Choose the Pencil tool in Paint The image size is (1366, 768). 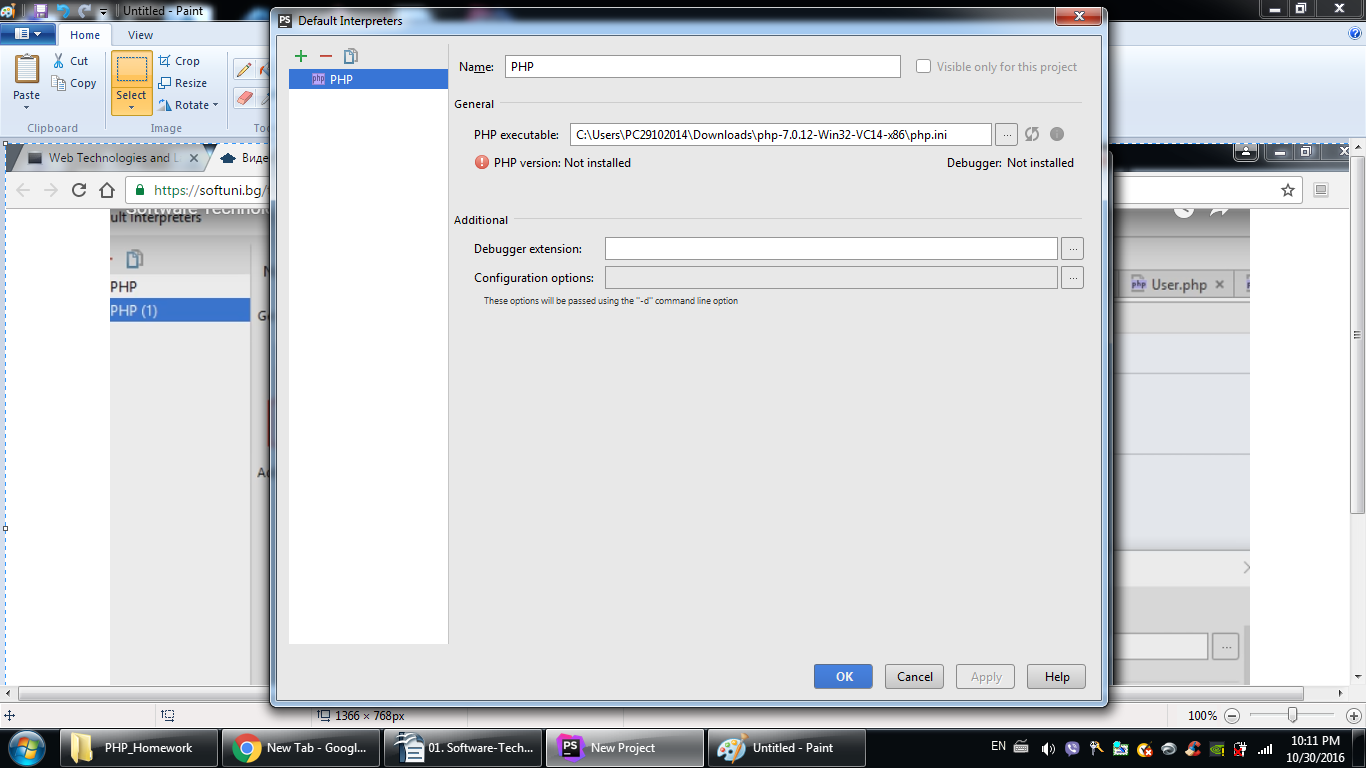(x=243, y=69)
